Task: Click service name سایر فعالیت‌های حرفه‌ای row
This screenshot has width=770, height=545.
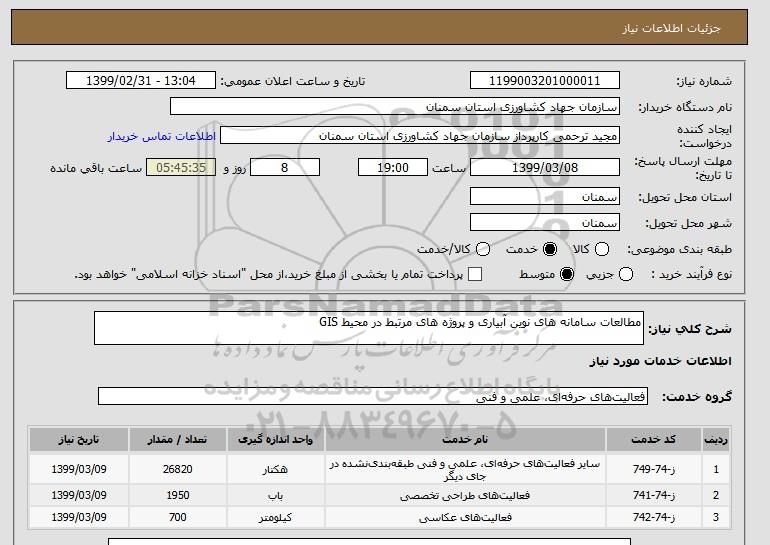Action: coord(465,469)
